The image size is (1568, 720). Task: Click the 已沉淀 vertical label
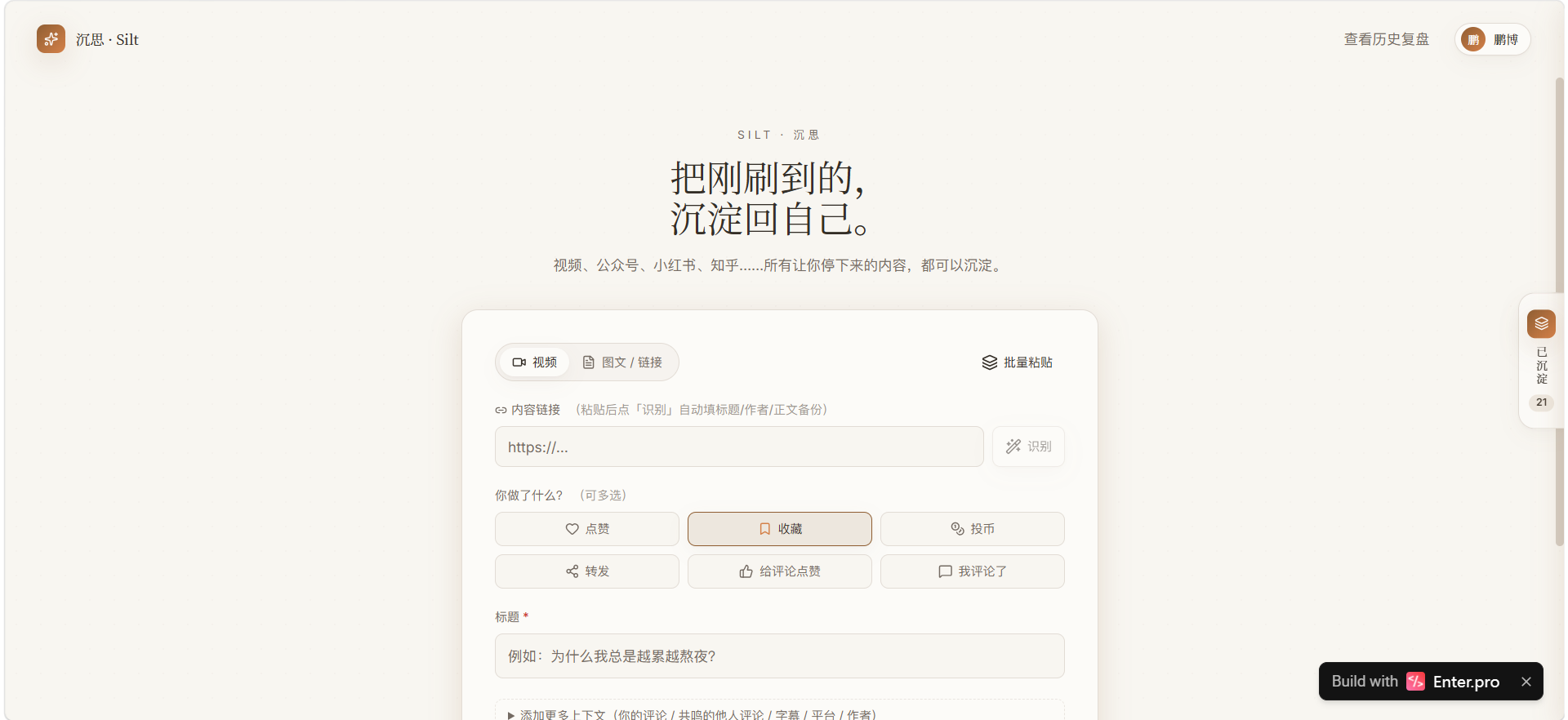pyautogui.click(x=1542, y=366)
